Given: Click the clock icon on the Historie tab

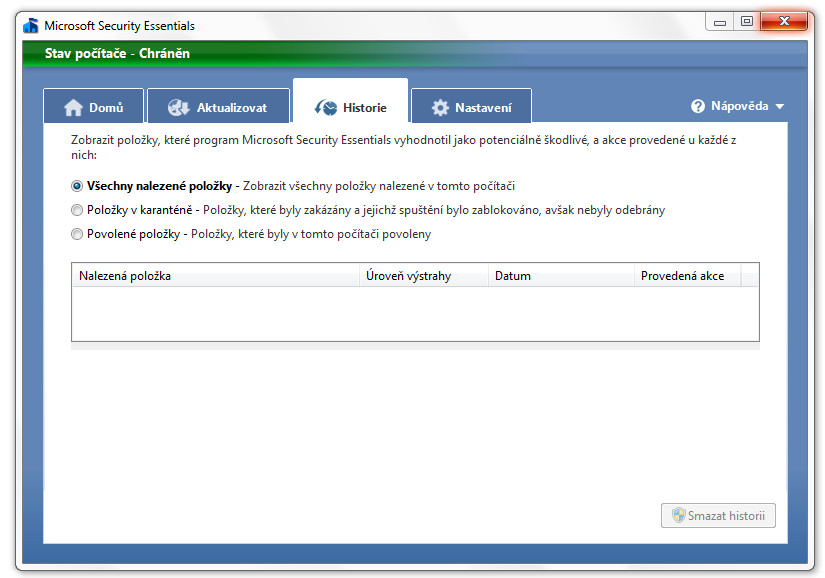Looking at the screenshot, I should [x=326, y=107].
